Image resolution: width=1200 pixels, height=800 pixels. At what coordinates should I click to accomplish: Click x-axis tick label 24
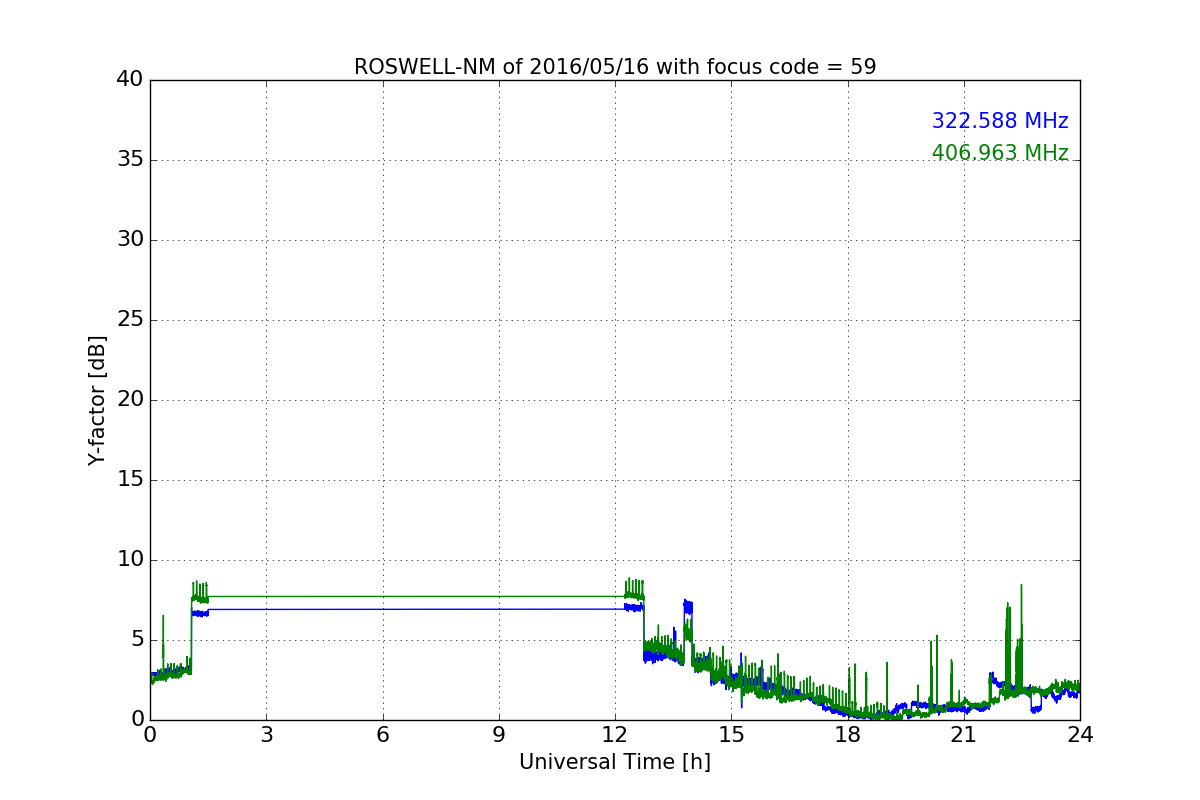(1080, 735)
